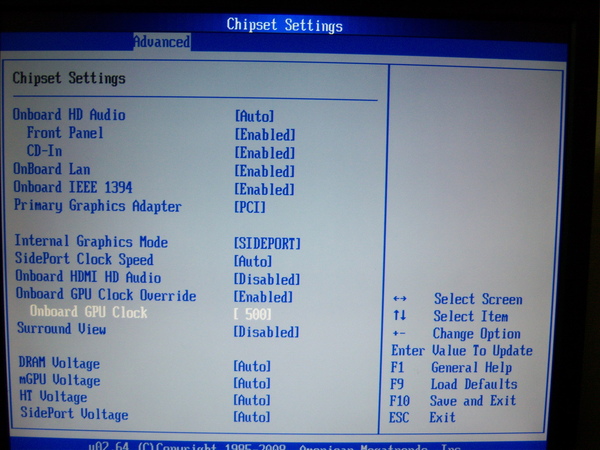Click the F1 General Help entry
Image resolution: width=600 pixels, height=450 pixels.
[451, 367]
